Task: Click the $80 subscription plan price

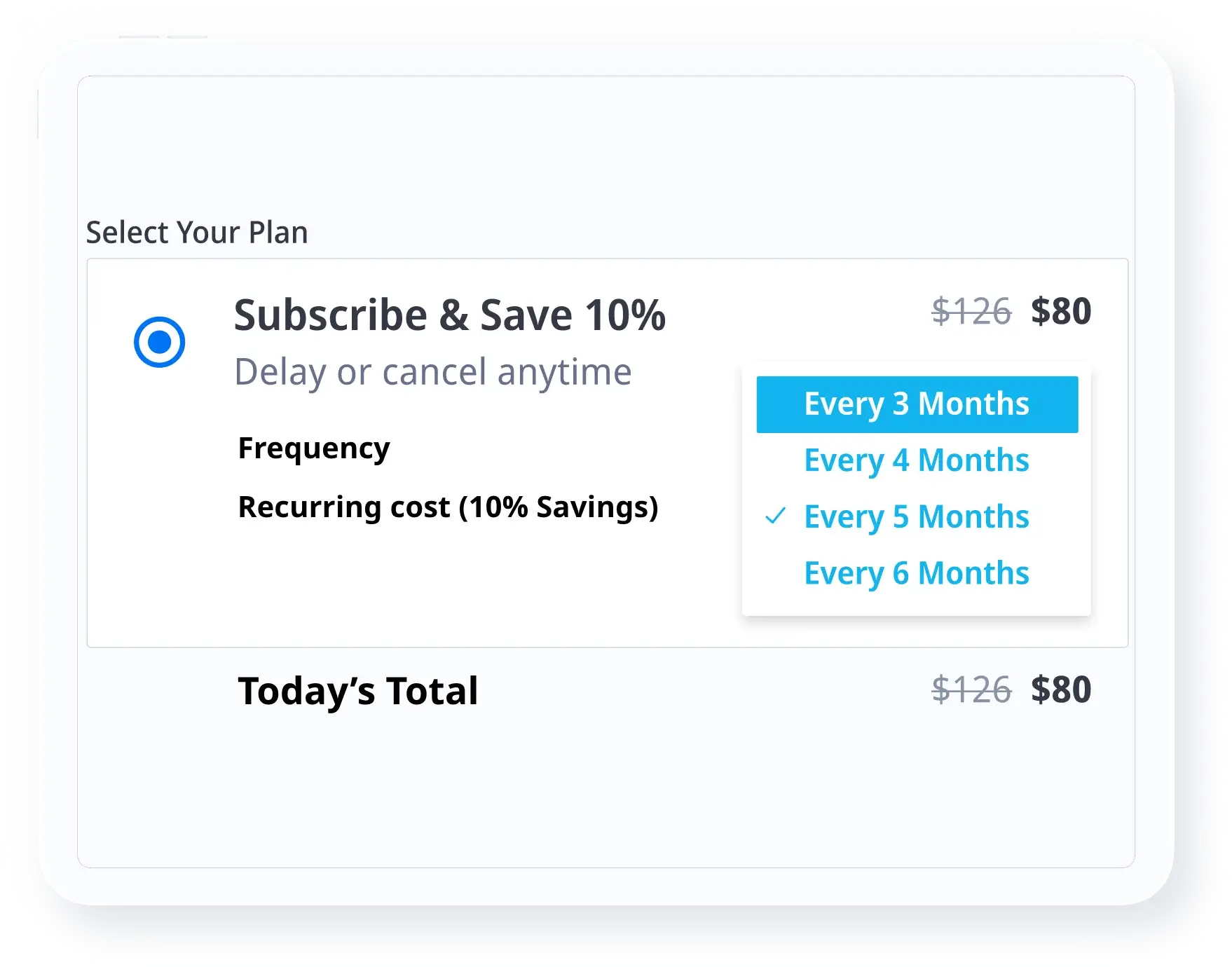Action: click(x=1061, y=311)
